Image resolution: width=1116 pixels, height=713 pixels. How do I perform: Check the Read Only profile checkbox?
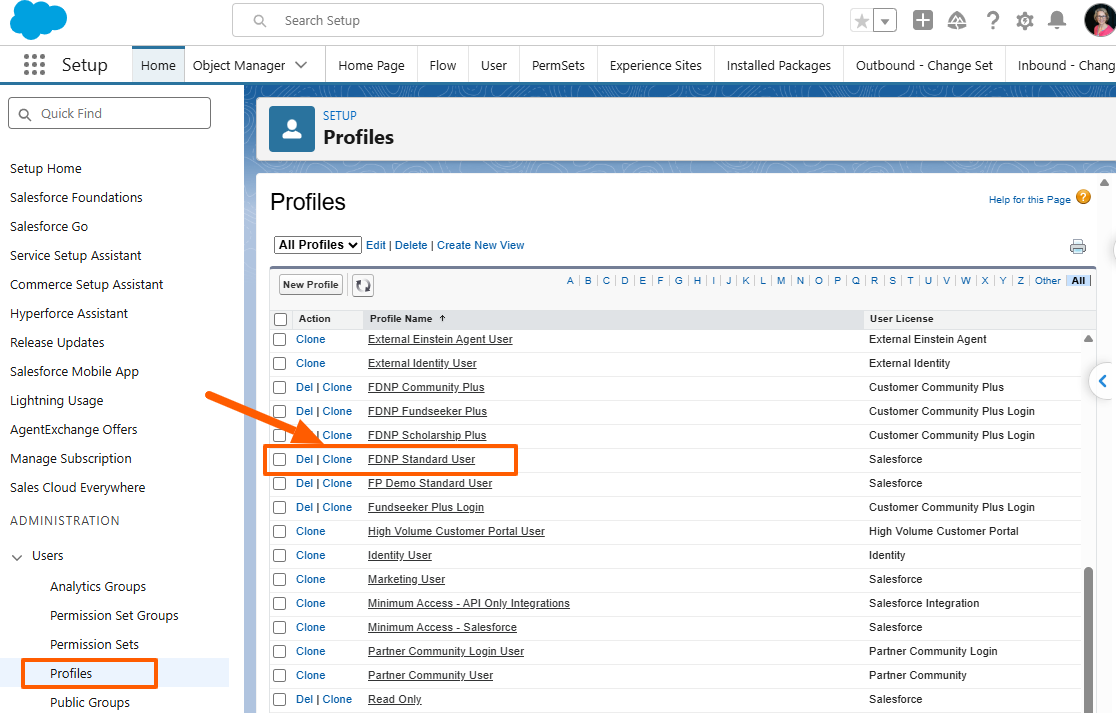click(280, 699)
